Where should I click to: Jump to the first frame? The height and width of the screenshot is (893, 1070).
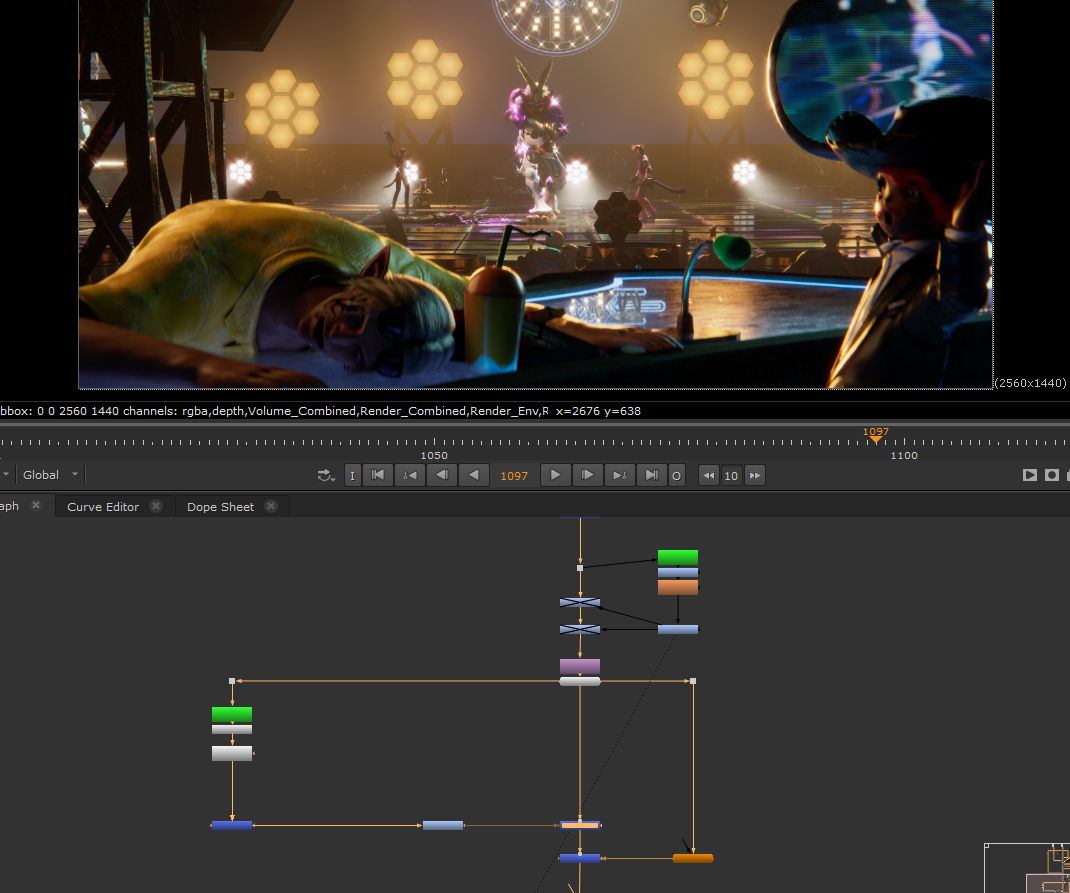pyautogui.click(x=377, y=475)
